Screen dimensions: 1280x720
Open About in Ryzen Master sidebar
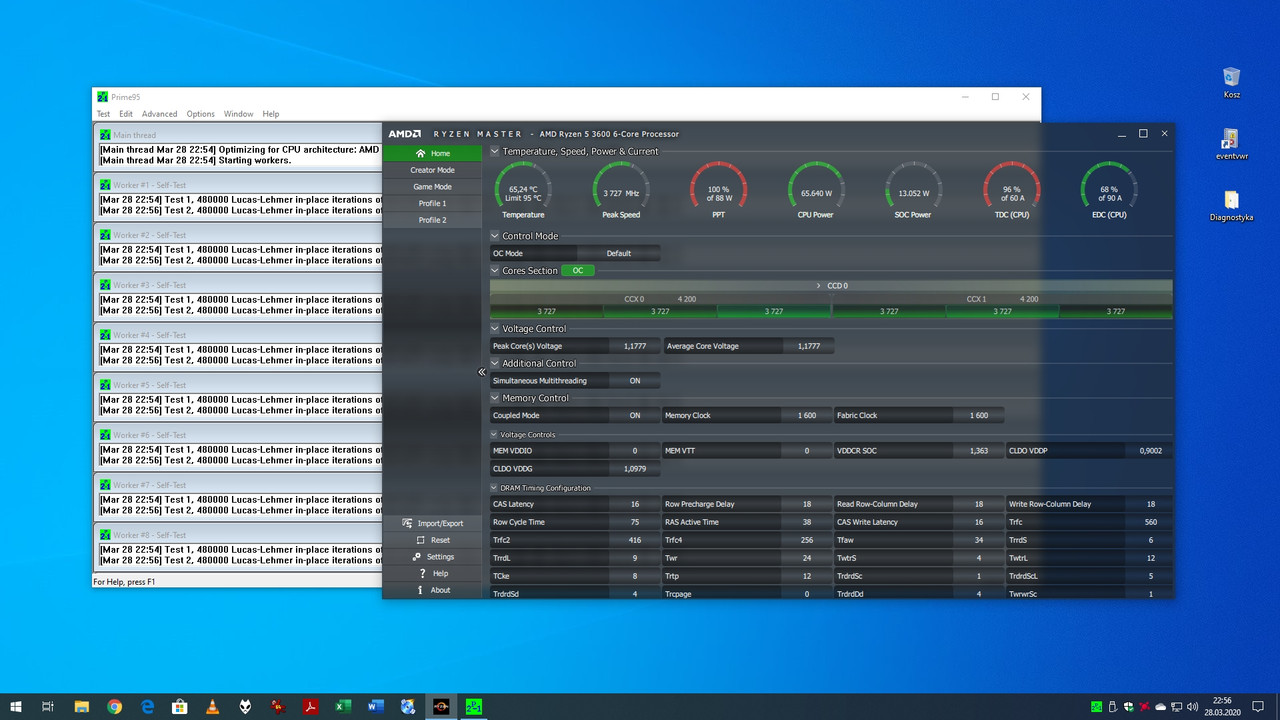pyautogui.click(x=432, y=590)
